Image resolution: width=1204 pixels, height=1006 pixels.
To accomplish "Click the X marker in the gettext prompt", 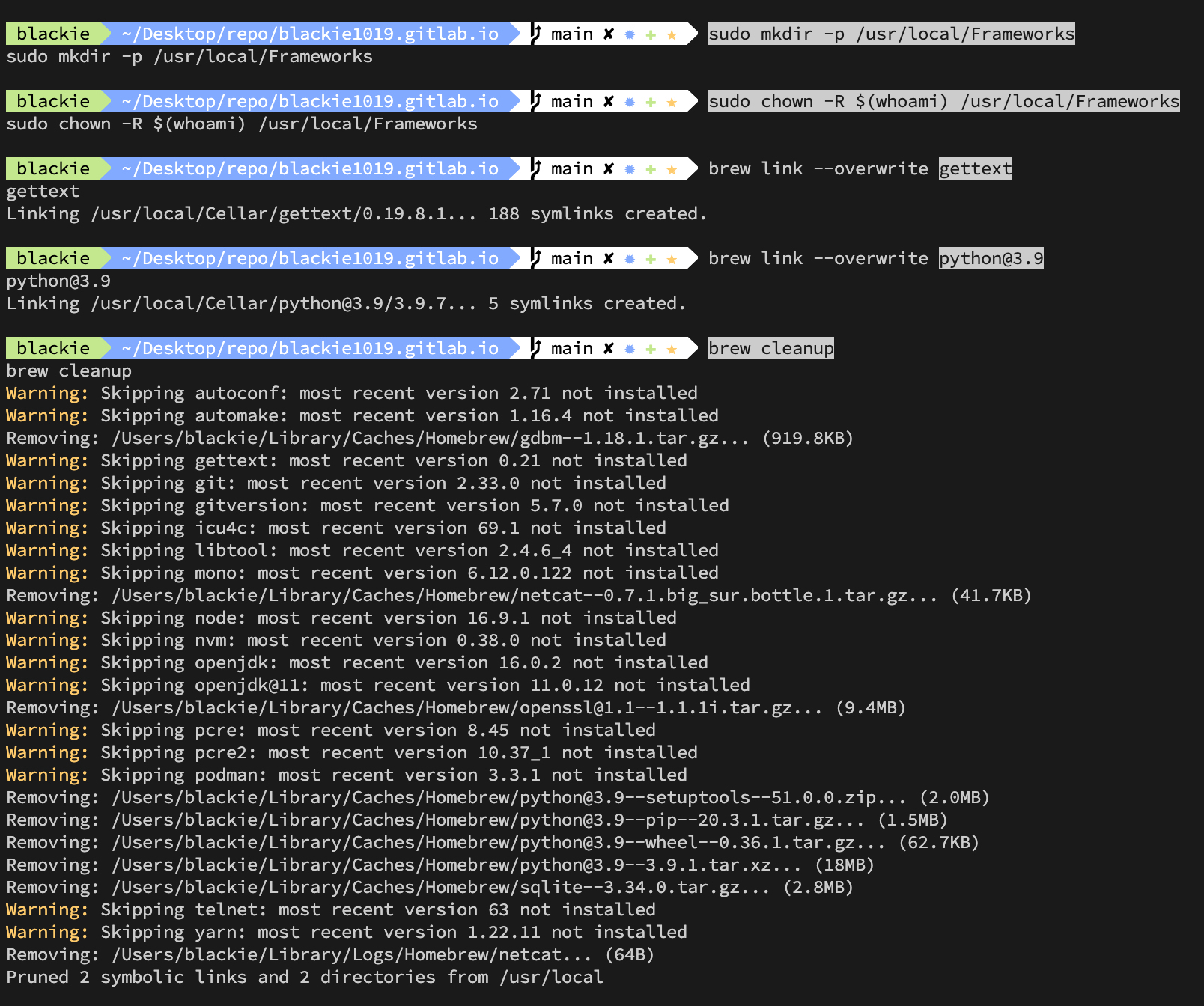I will pyautogui.click(x=609, y=168).
